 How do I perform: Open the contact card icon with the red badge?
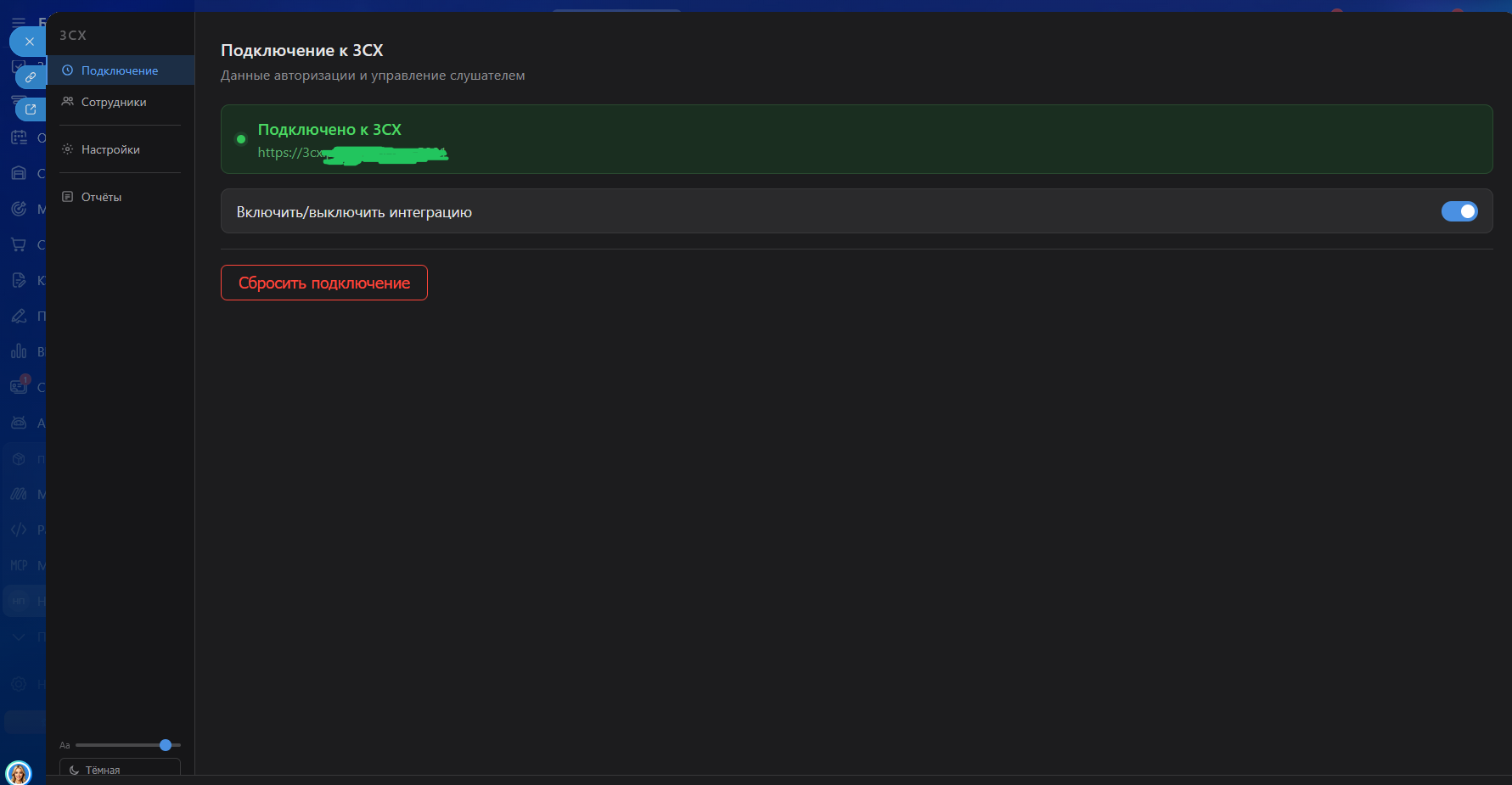pyautogui.click(x=19, y=386)
